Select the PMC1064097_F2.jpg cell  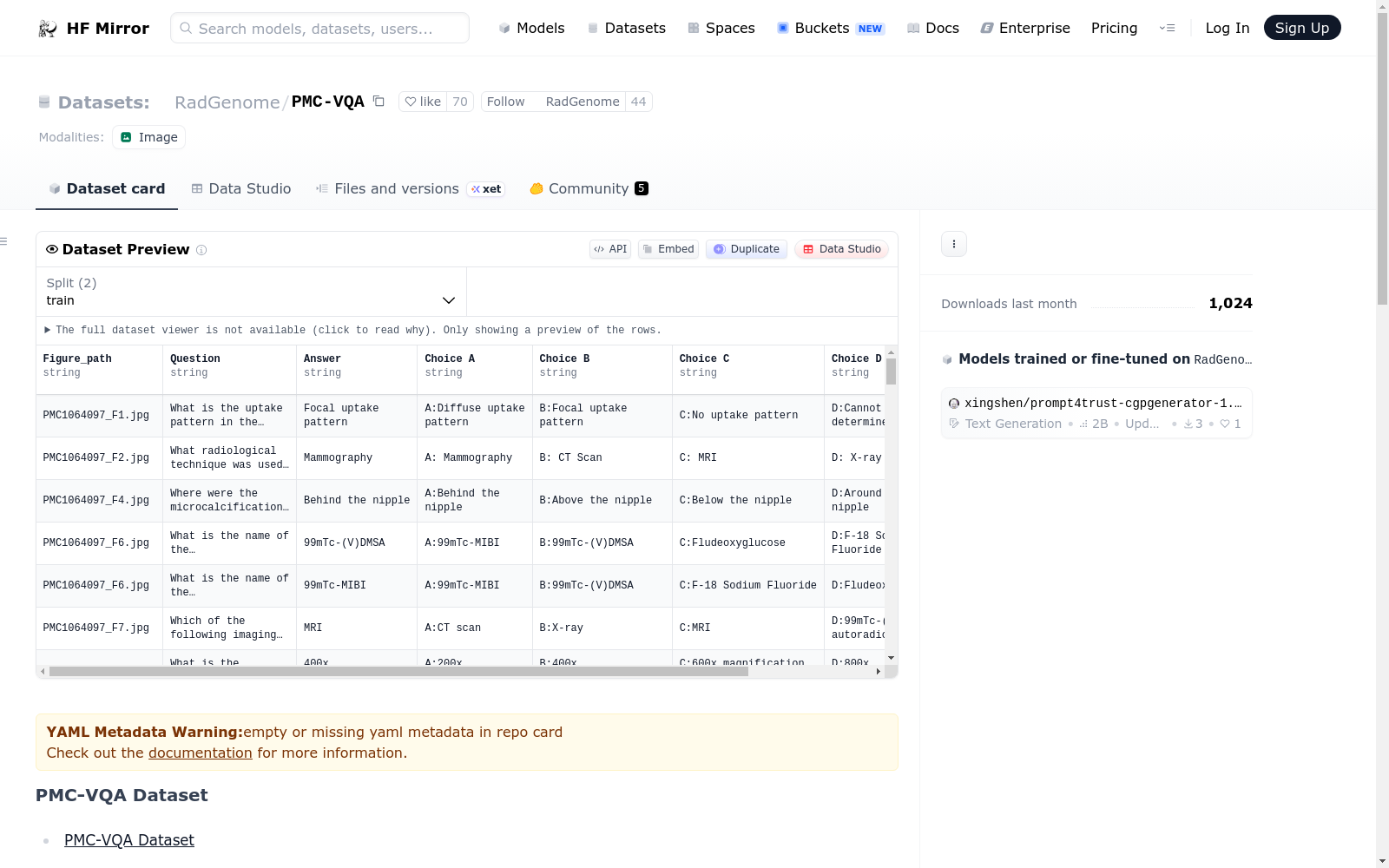click(99, 458)
